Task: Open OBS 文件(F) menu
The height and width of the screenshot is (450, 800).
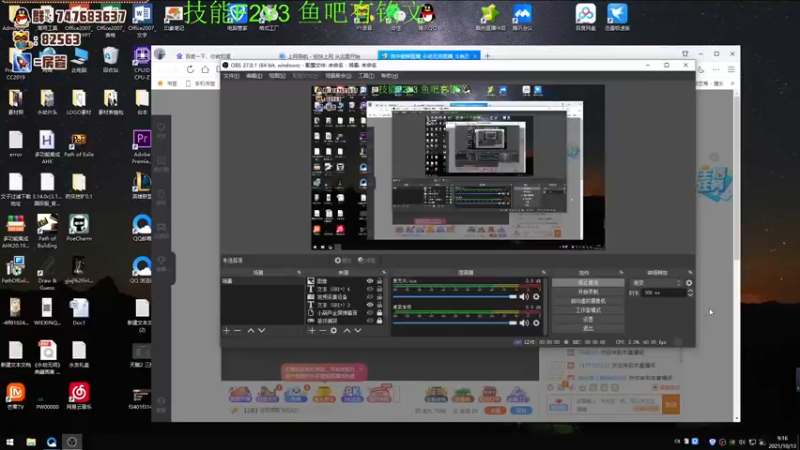Action: coord(231,76)
